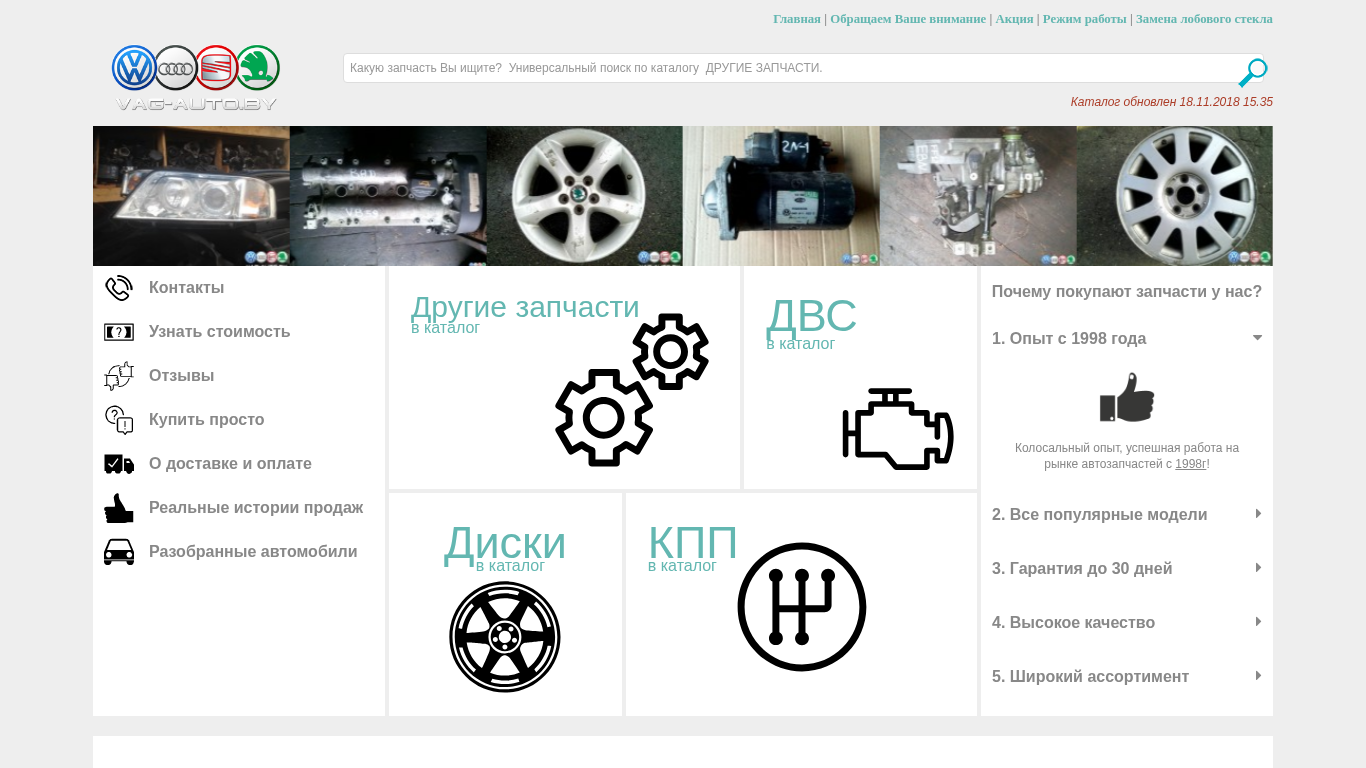
Task: Open Обращаем Ваше внимание menu link
Action: pyautogui.click(x=908, y=19)
